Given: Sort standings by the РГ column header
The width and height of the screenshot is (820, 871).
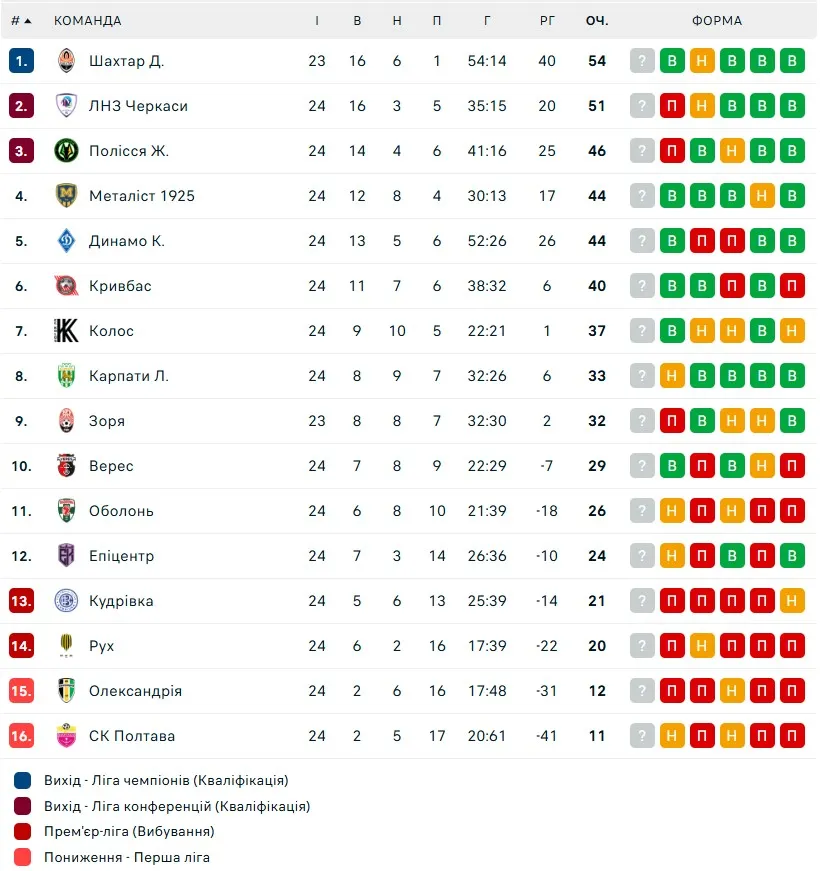Looking at the screenshot, I should [x=547, y=21].
